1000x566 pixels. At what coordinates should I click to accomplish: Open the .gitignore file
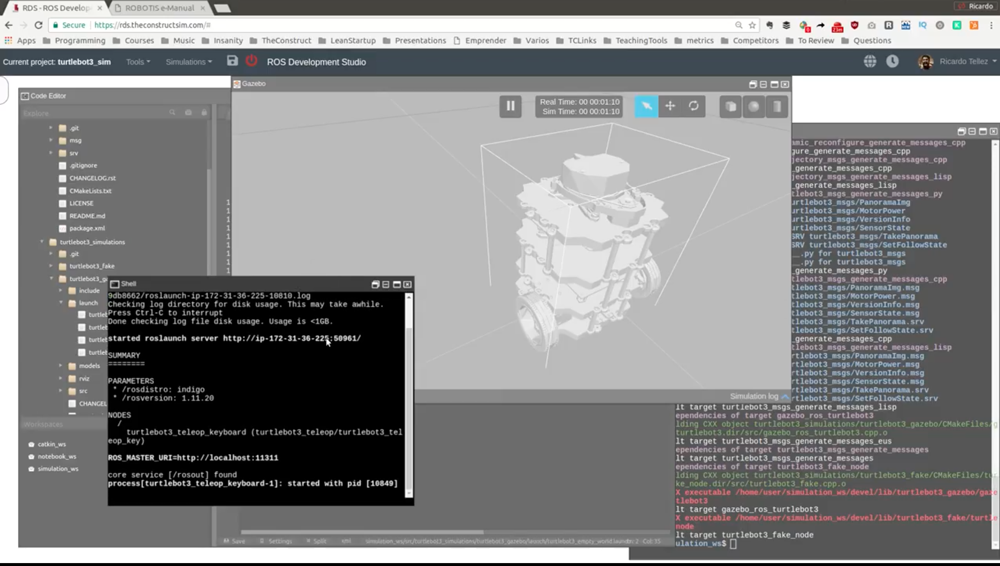(83, 165)
